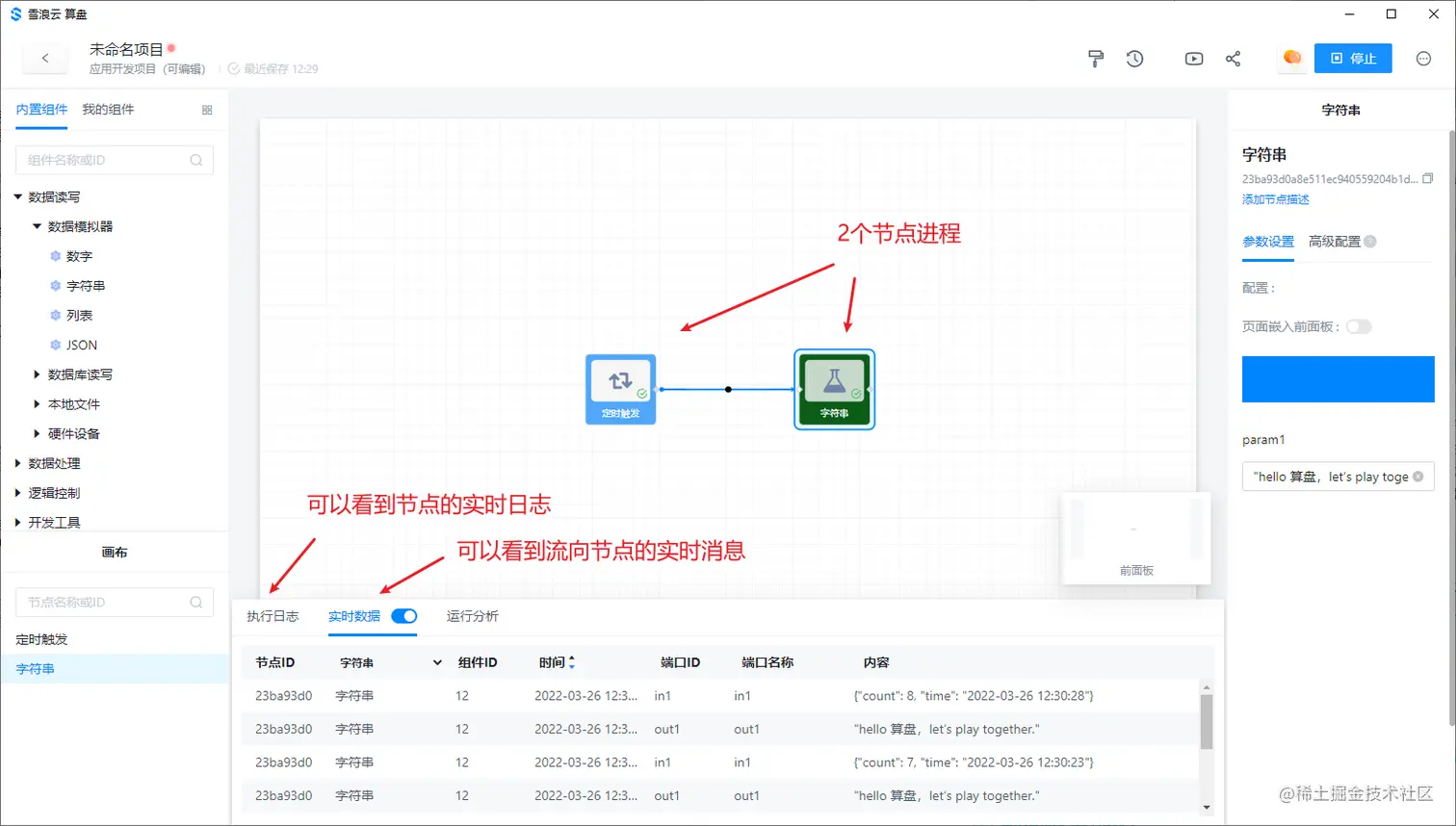Image resolution: width=1456 pixels, height=826 pixels.
Task: Click scroll down arrow of data table
Action: [x=1207, y=808]
